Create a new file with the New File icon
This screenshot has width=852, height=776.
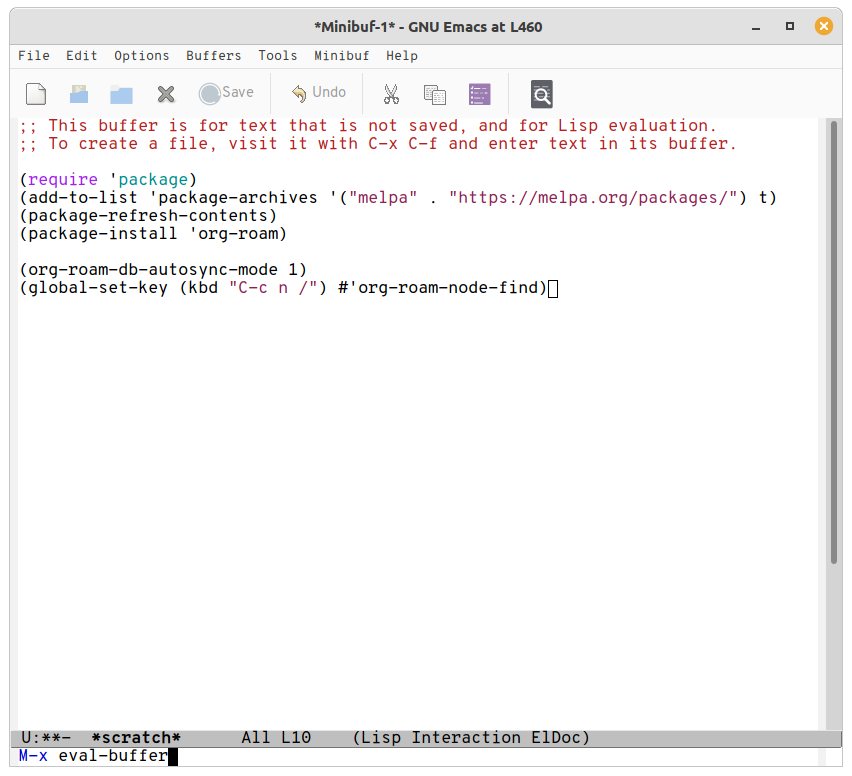pyautogui.click(x=35, y=93)
